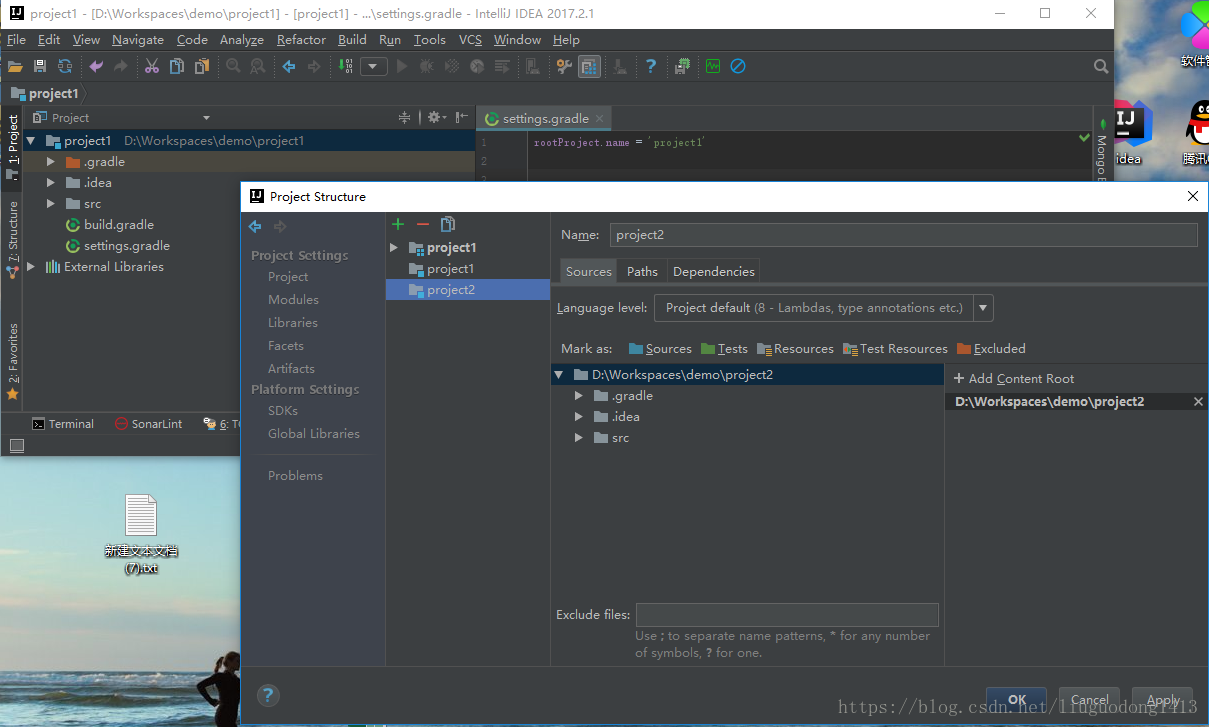Expand the src folder in content root tree

(x=579, y=438)
